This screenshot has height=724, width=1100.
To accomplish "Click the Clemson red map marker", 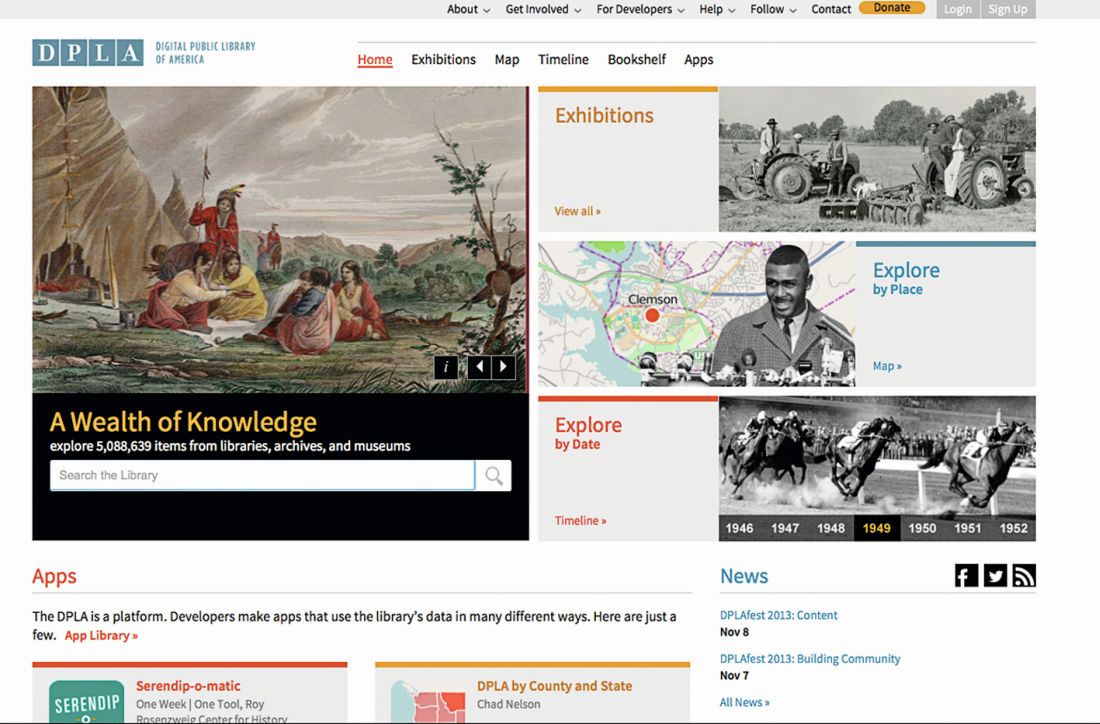I will (652, 316).
